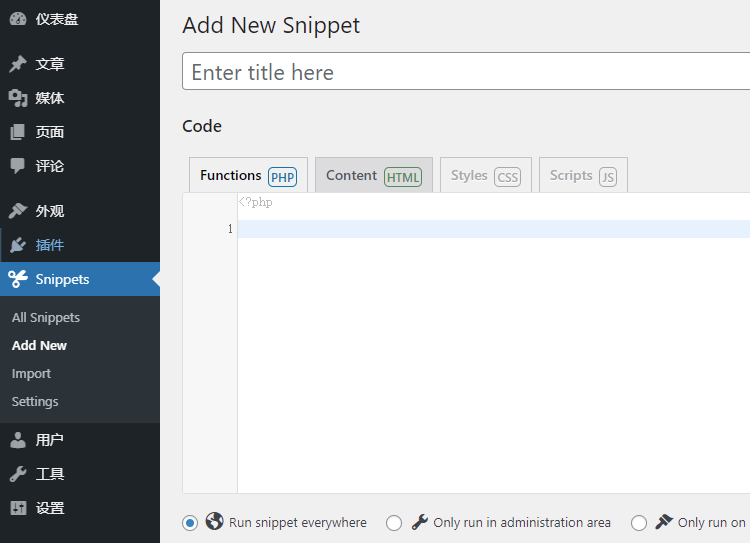Click the HTML badge on Content tab
The image size is (750, 543).
[403, 177]
